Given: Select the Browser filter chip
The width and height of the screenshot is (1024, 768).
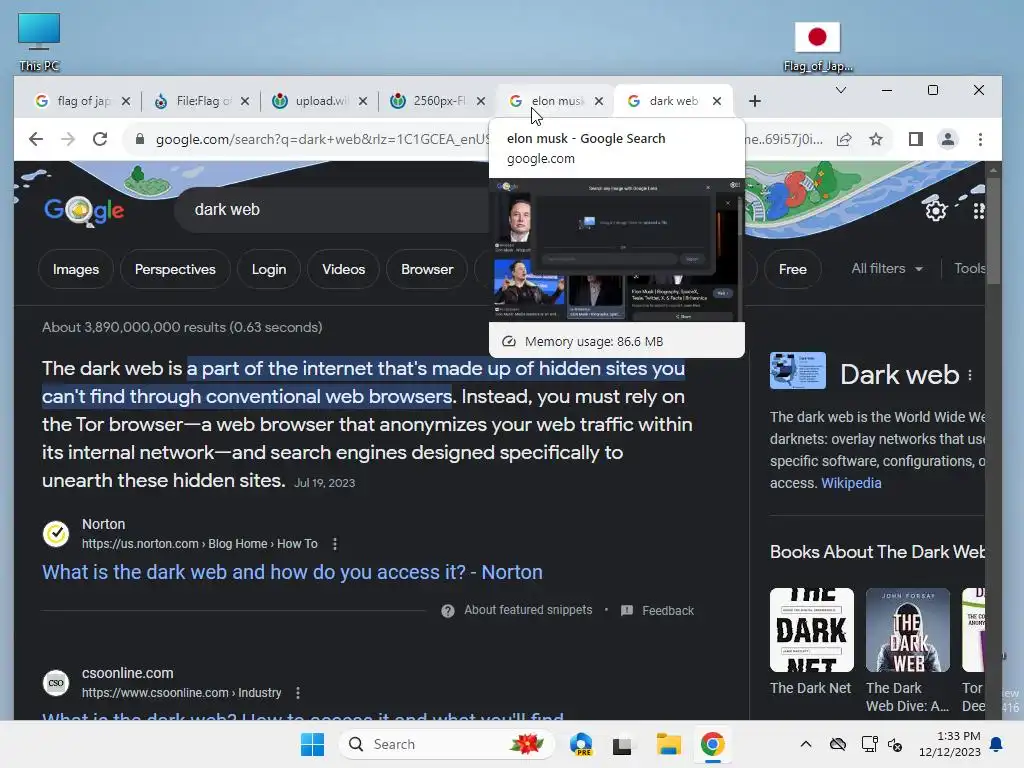Looking at the screenshot, I should [x=427, y=269].
